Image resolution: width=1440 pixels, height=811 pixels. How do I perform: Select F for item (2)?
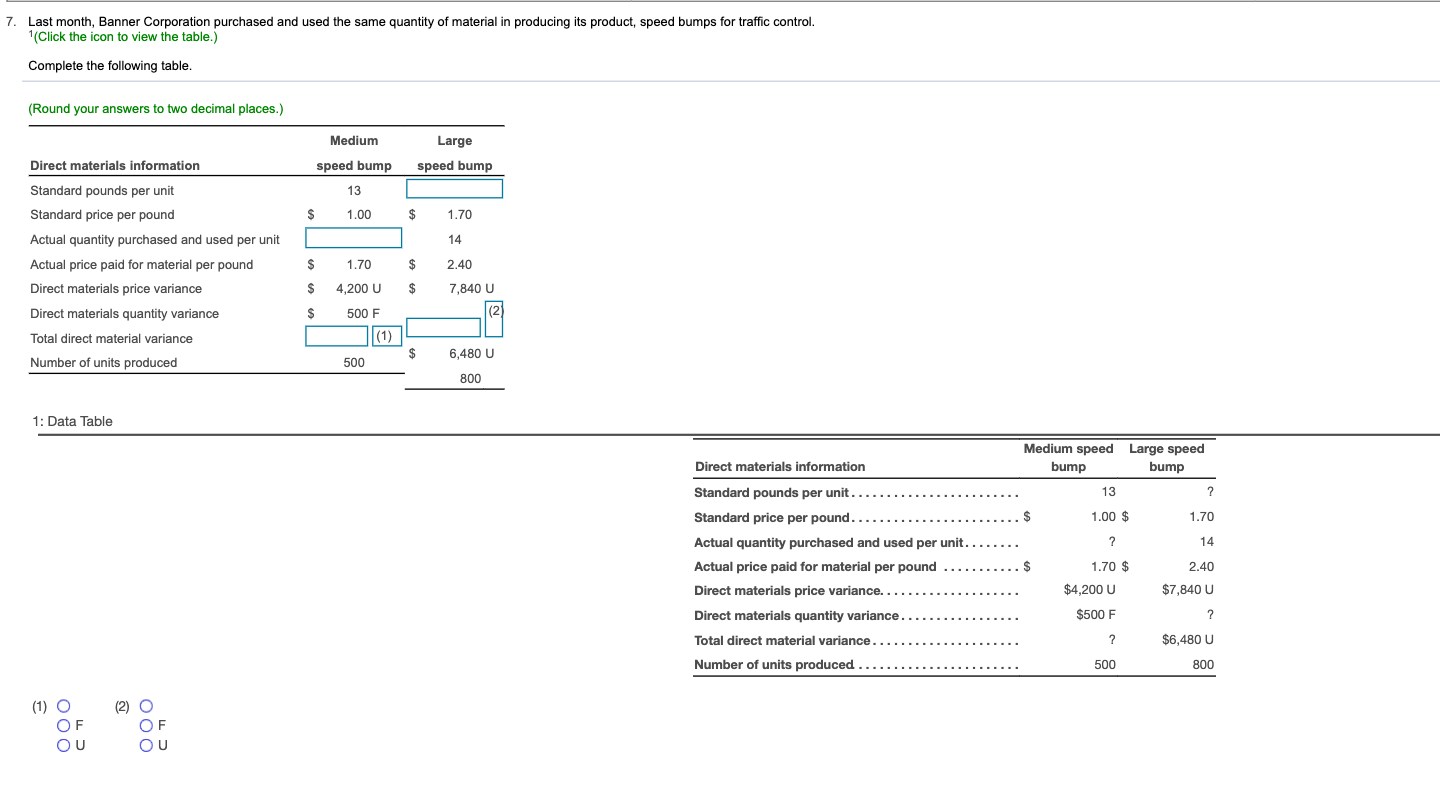point(146,725)
